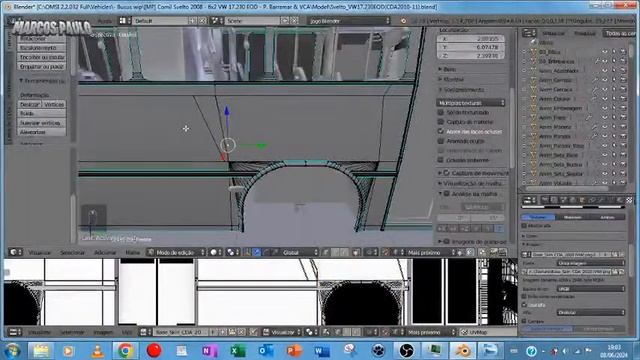Image resolution: width=640 pixels, height=360 pixels.
Task: Toggle the Usar alfa checkbox
Action: click(524, 305)
